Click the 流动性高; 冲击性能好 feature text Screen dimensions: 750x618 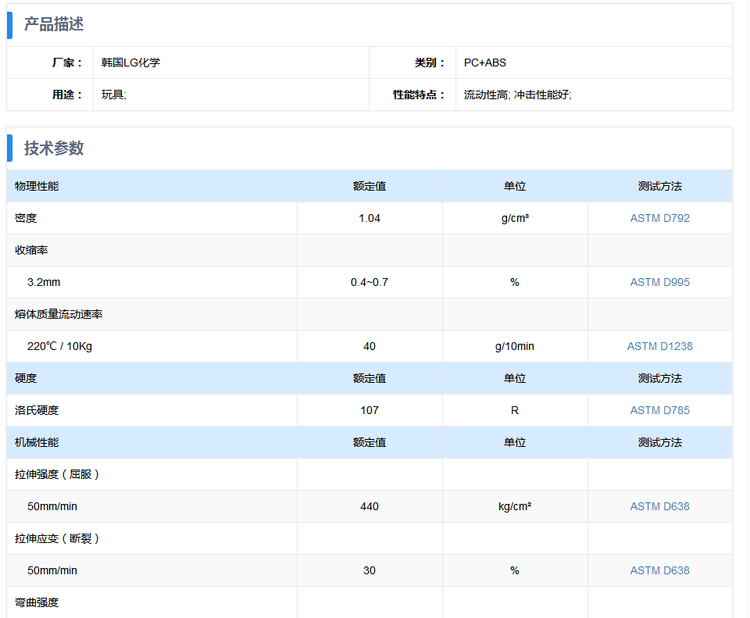coord(517,95)
